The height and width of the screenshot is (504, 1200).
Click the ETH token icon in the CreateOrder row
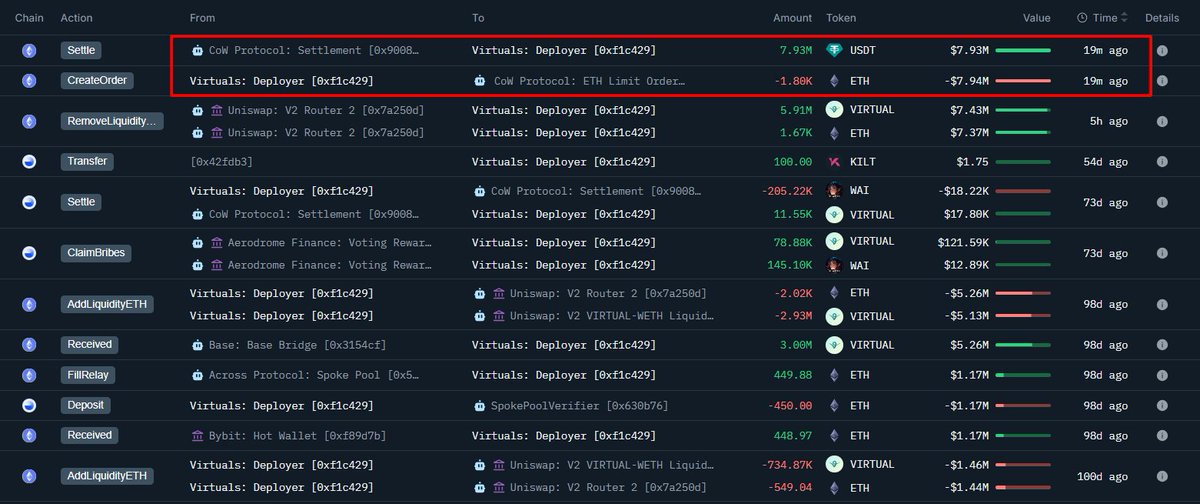point(835,80)
